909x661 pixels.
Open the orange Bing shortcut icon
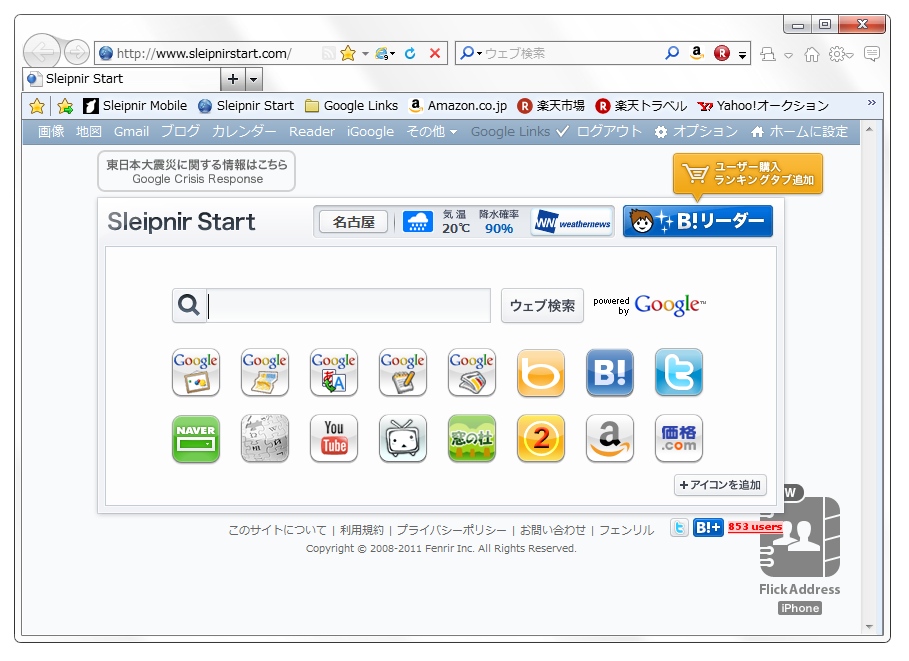[x=541, y=372]
